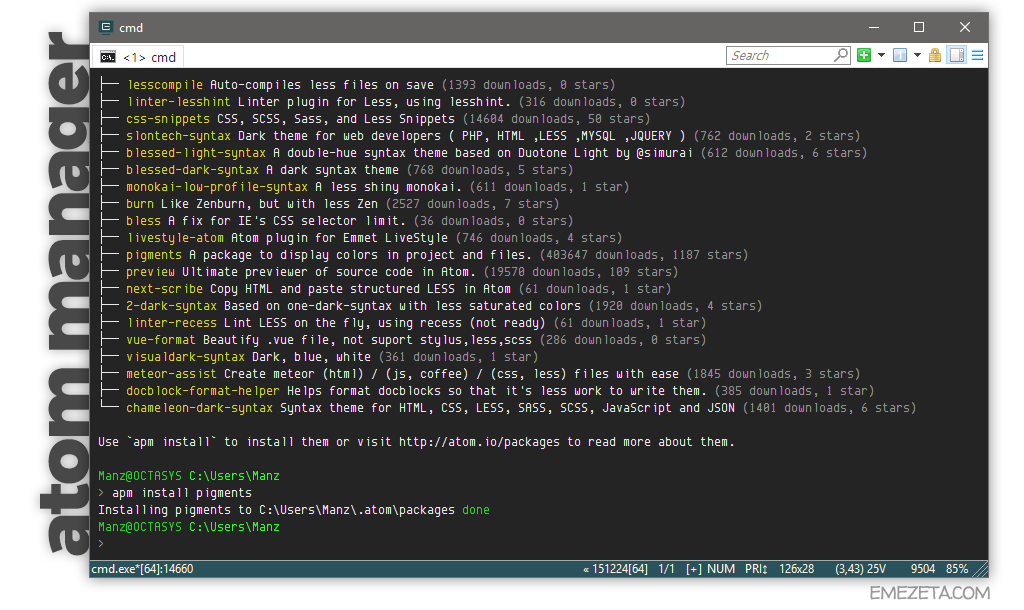Click the PRI priority indicator
This screenshot has height=610, width=1024.
(756, 569)
